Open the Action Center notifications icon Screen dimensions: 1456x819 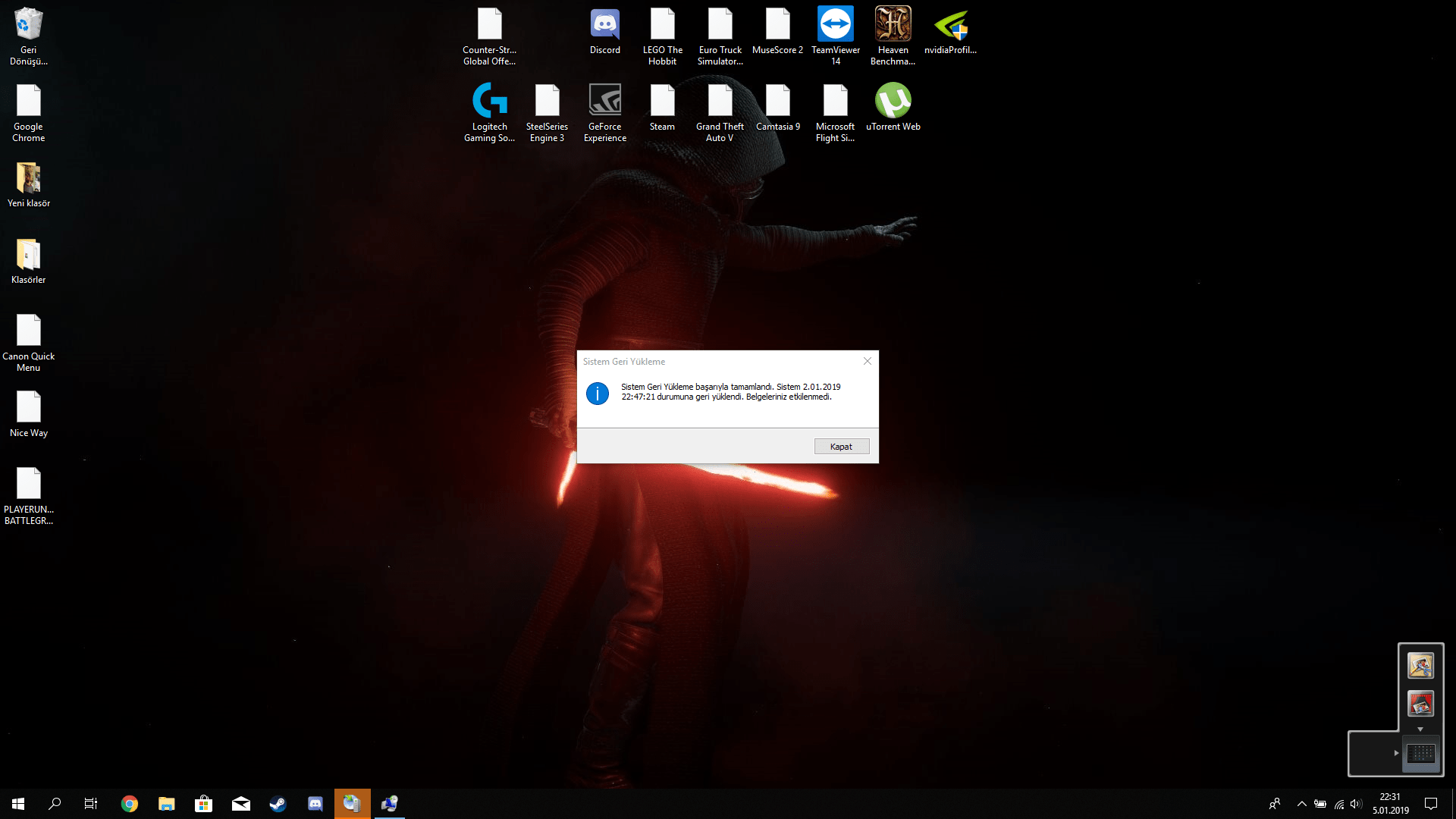1431,804
